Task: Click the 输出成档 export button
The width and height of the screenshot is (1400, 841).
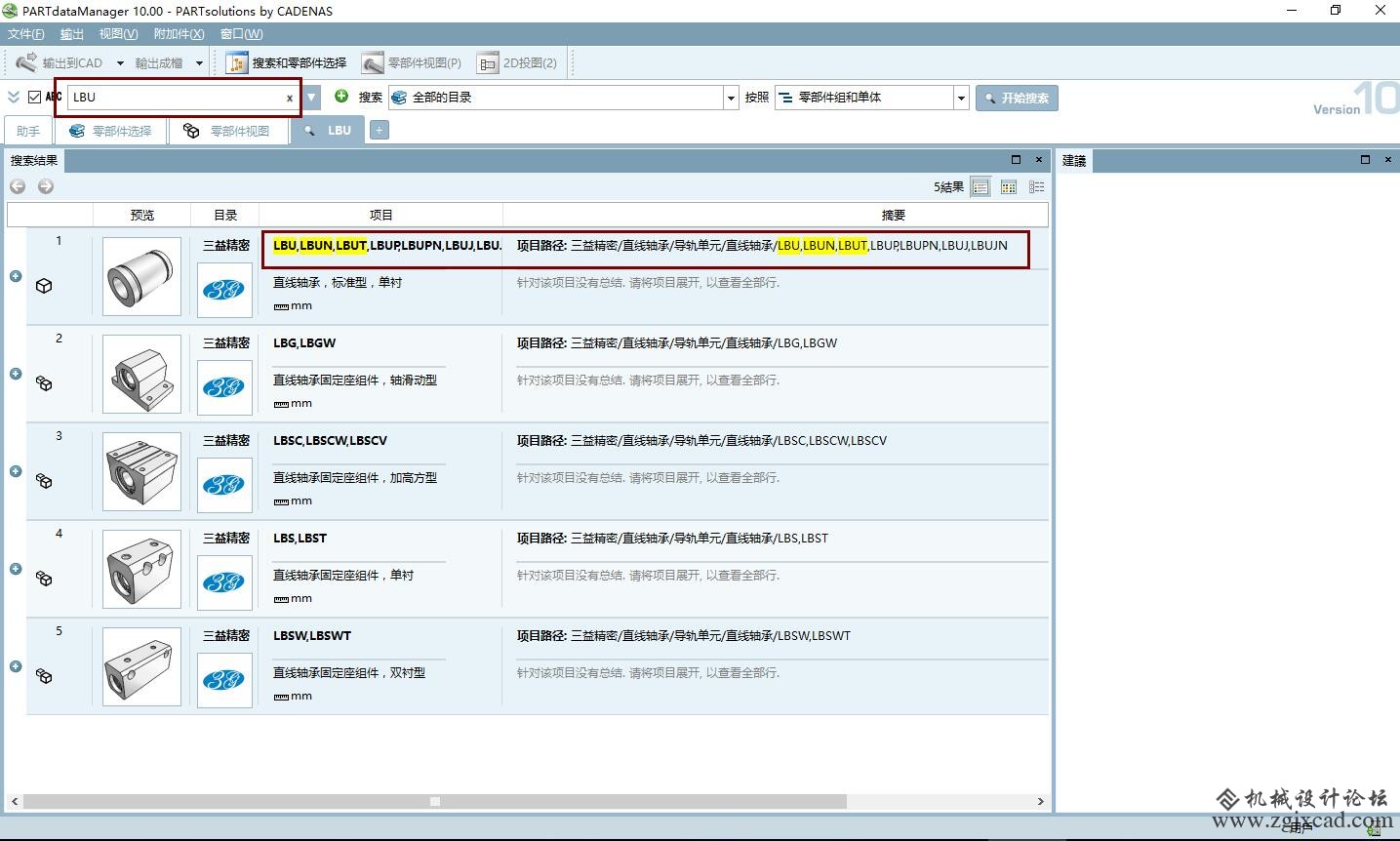Action: pos(159,63)
